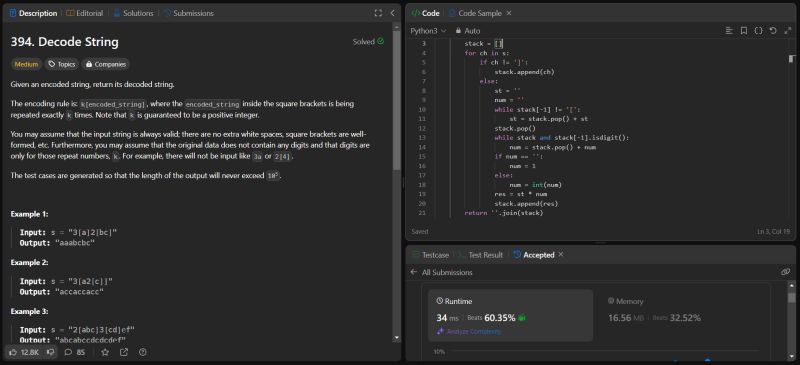Screen dimensions: 800x365
Task: Open the discussion comments (85)
Action: pyautogui.click(x=75, y=352)
